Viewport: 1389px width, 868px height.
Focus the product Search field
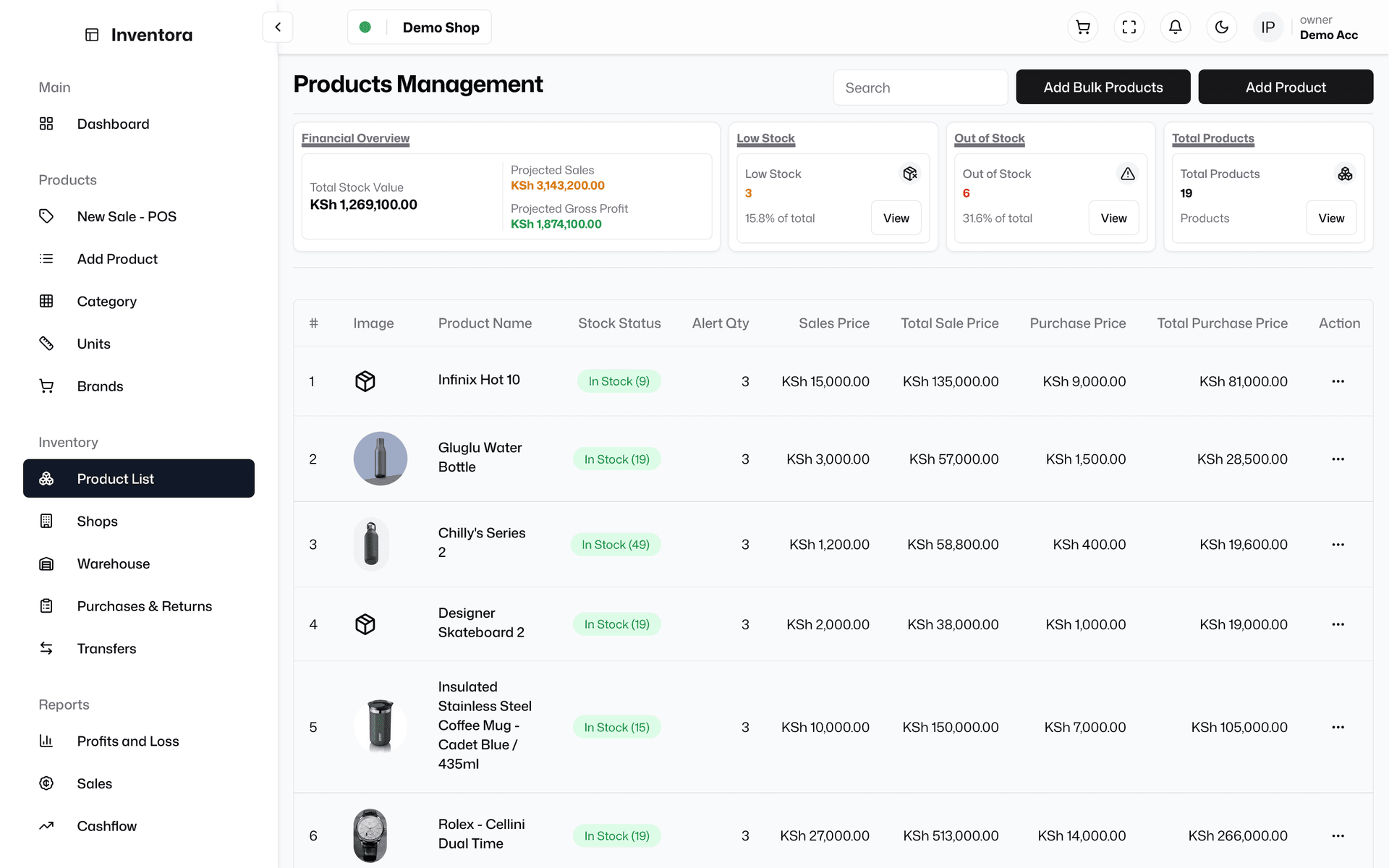[920, 88]
